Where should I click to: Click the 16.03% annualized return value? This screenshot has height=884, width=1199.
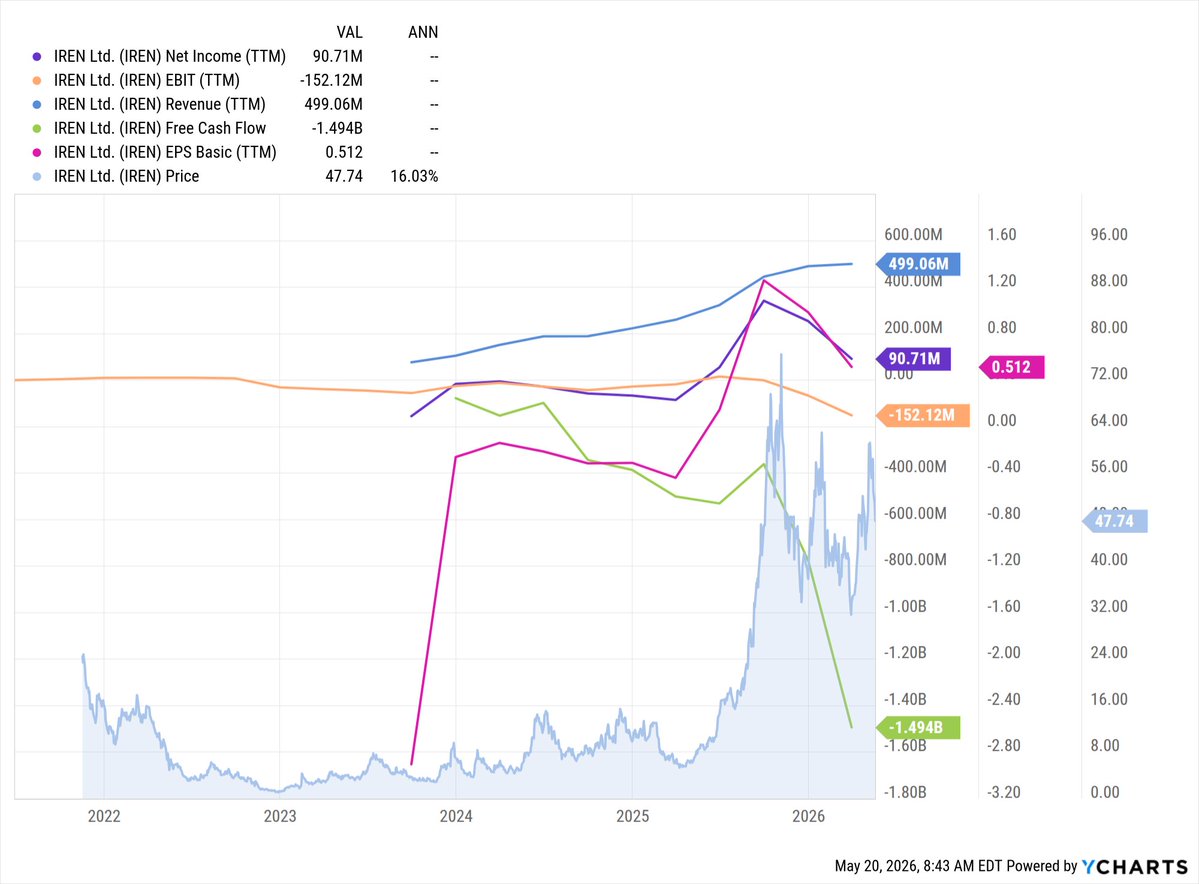coord(414,176)
